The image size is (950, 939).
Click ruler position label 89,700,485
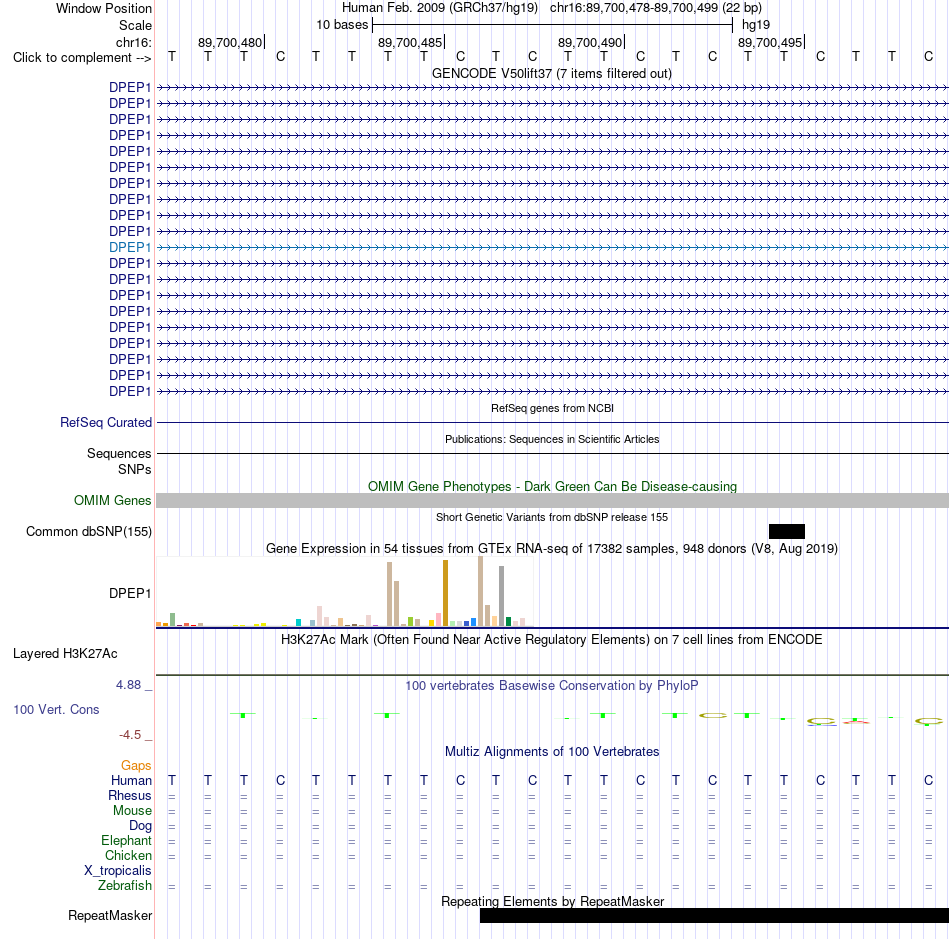point(410,42)
